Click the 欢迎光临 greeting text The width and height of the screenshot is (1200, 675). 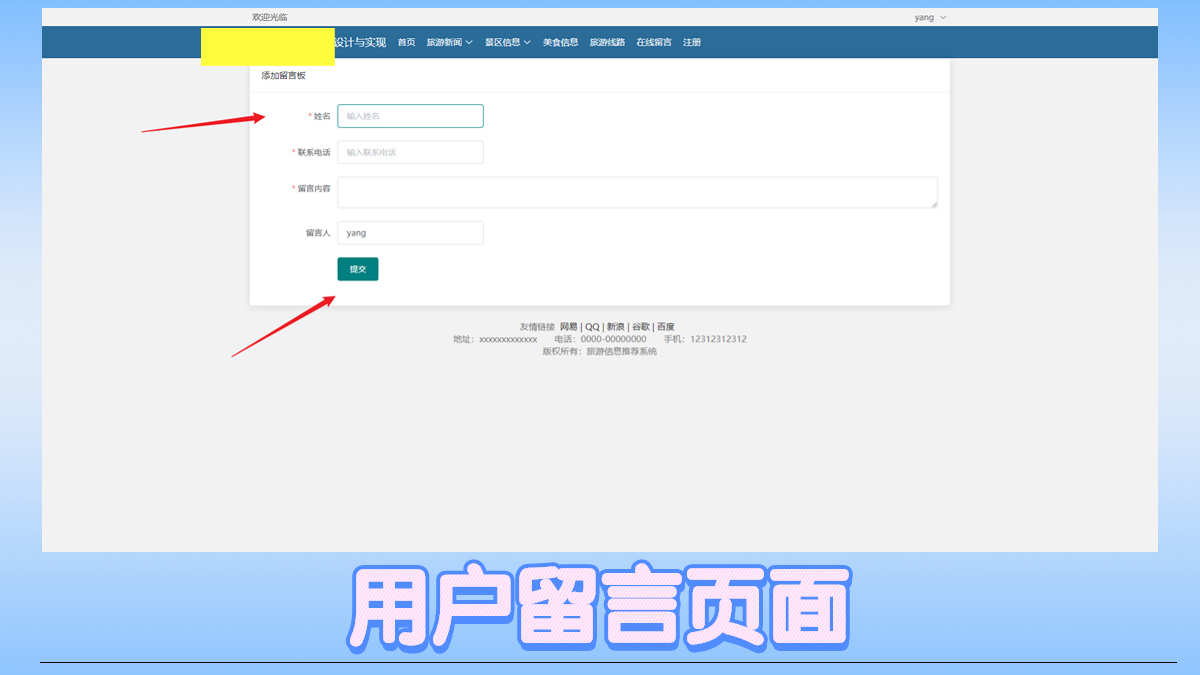click(x=270, y=17)
